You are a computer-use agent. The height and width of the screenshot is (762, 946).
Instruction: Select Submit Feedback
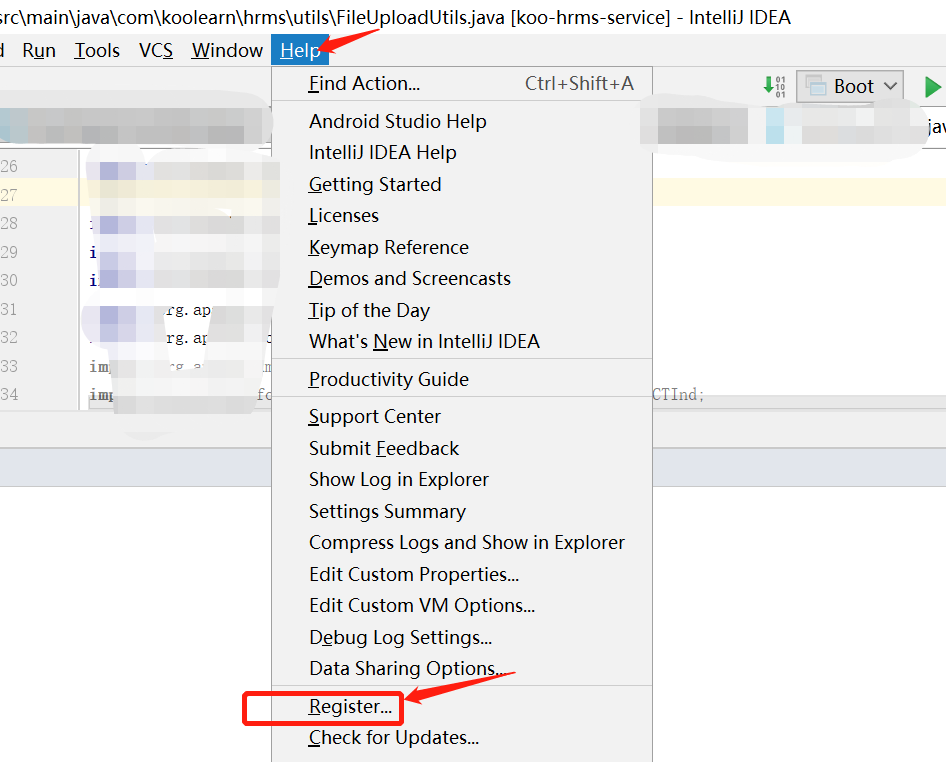tap(462, 448)
